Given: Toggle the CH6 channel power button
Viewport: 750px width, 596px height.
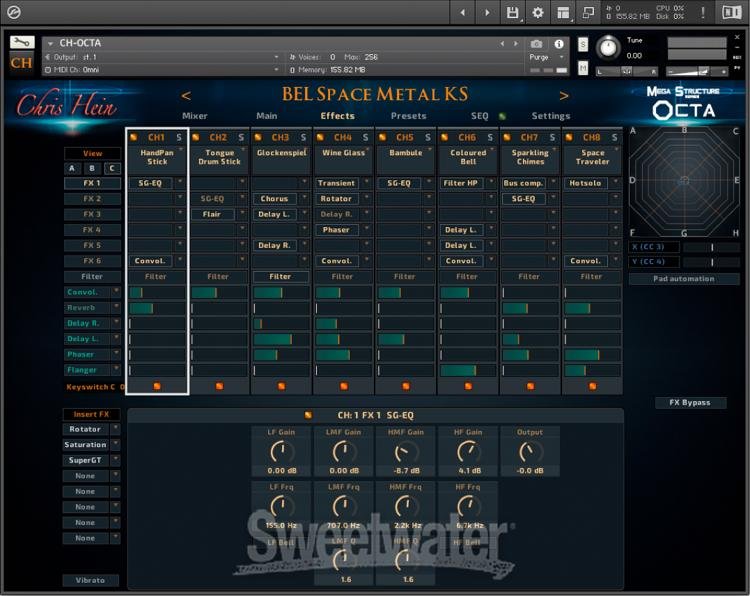Looking at the screenshot, I should (444, 137).
